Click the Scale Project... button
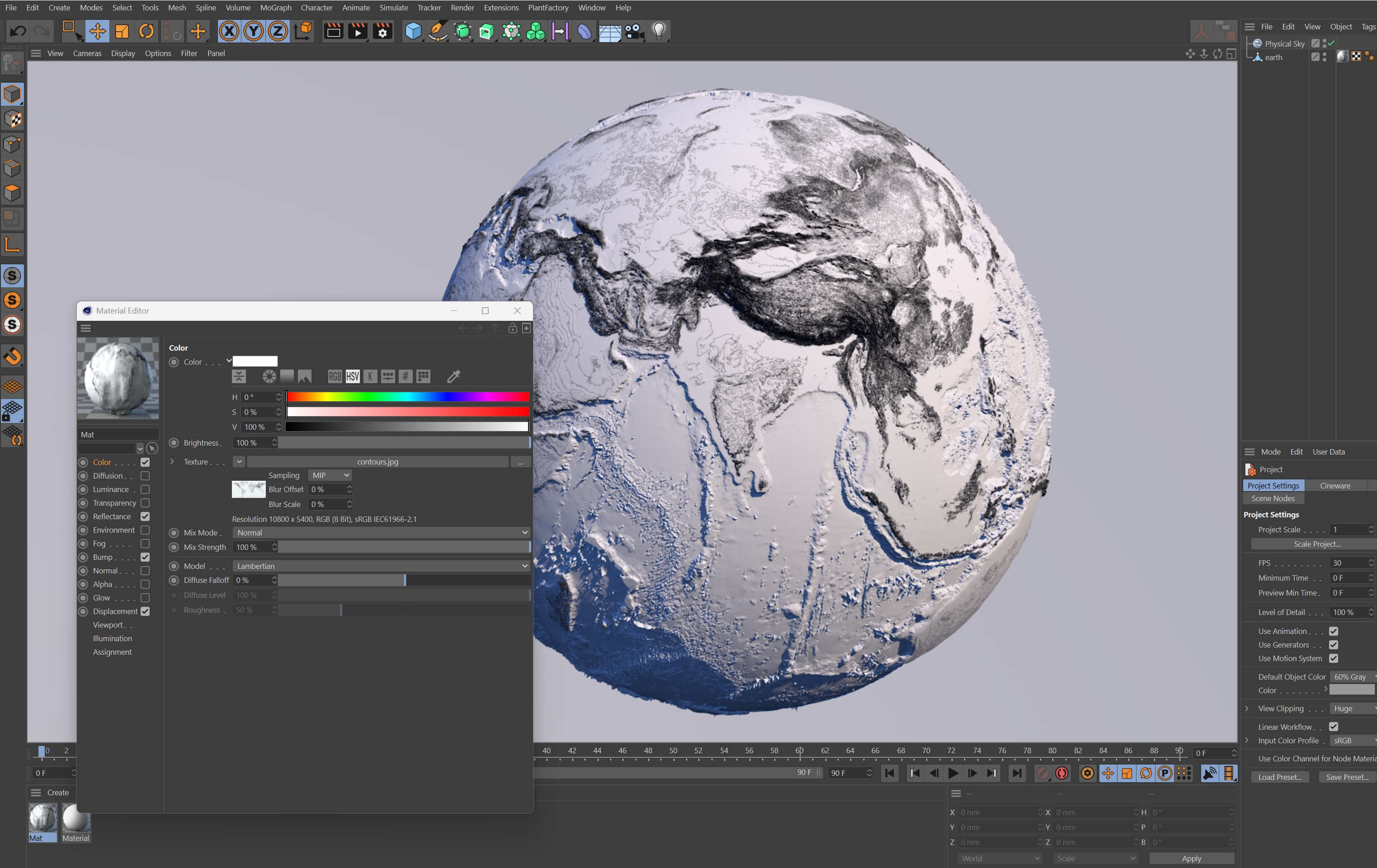The width and height of the screenshot is (1377, 868). pyautogui.click(x=1316, y=544)
